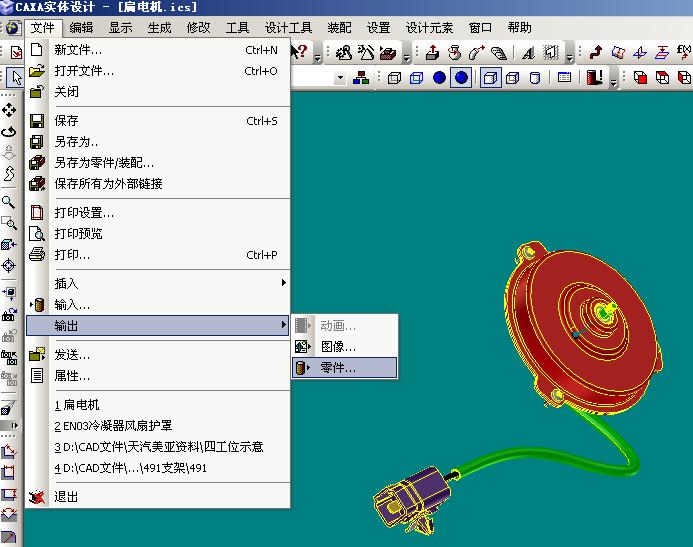The image size is (693, 547).
Task: Click the context help question-mark icon
Action: [x=299, y=52]
